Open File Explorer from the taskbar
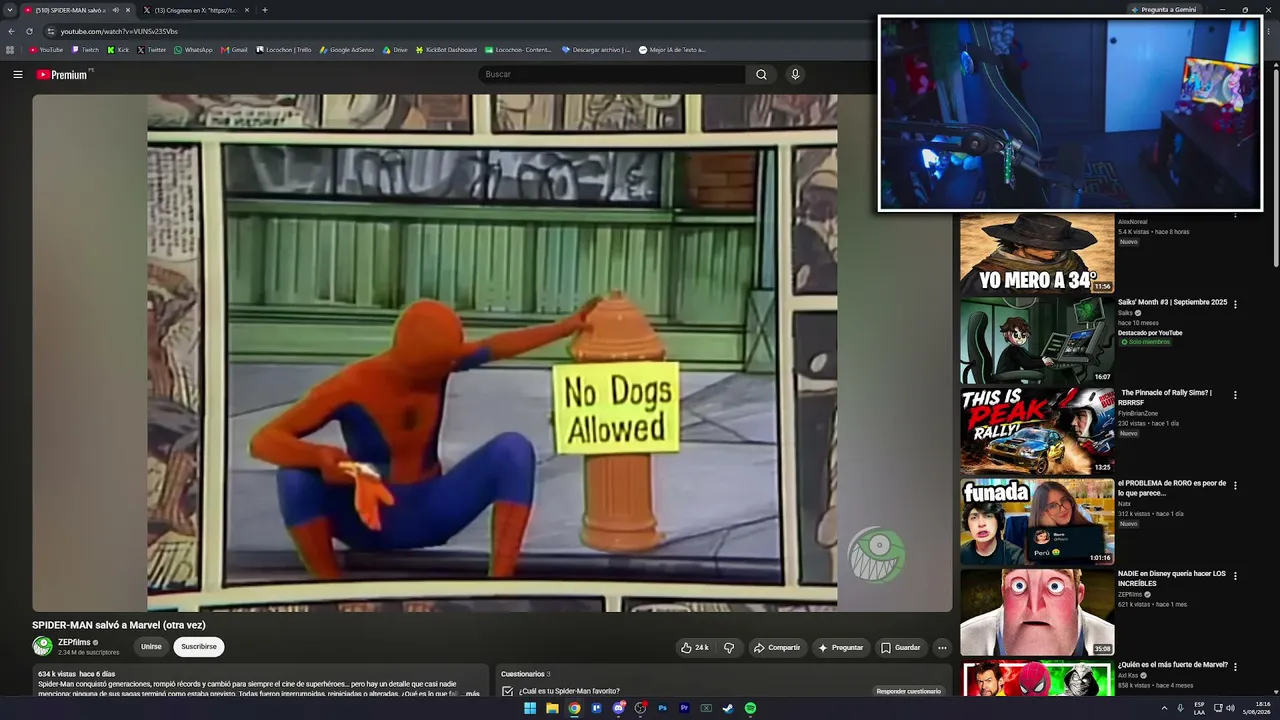Screen dimensions: 1280x720 tap(552, 708)
